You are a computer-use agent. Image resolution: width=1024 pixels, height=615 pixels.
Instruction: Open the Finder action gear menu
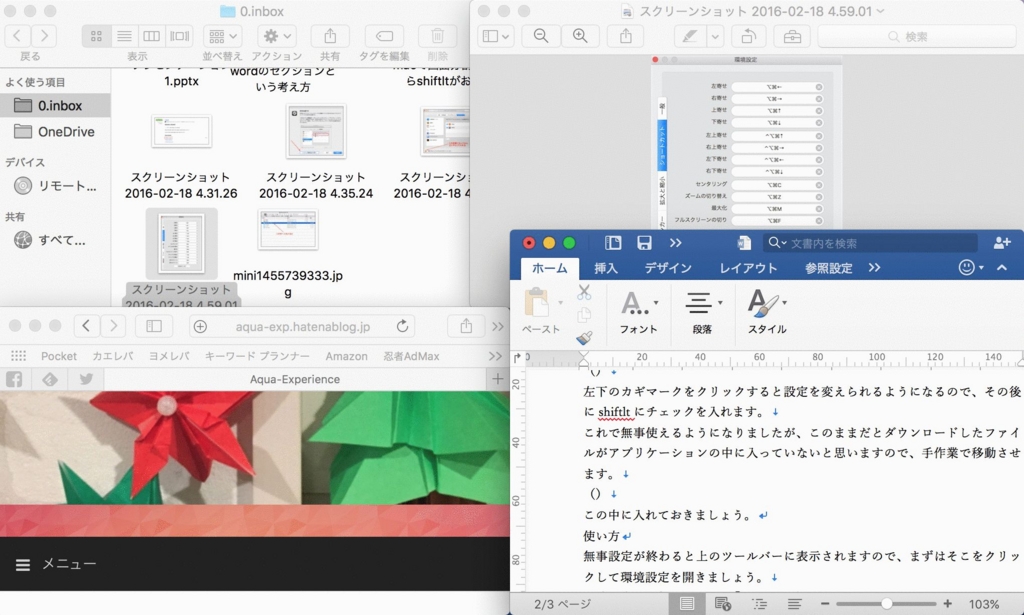276,36
